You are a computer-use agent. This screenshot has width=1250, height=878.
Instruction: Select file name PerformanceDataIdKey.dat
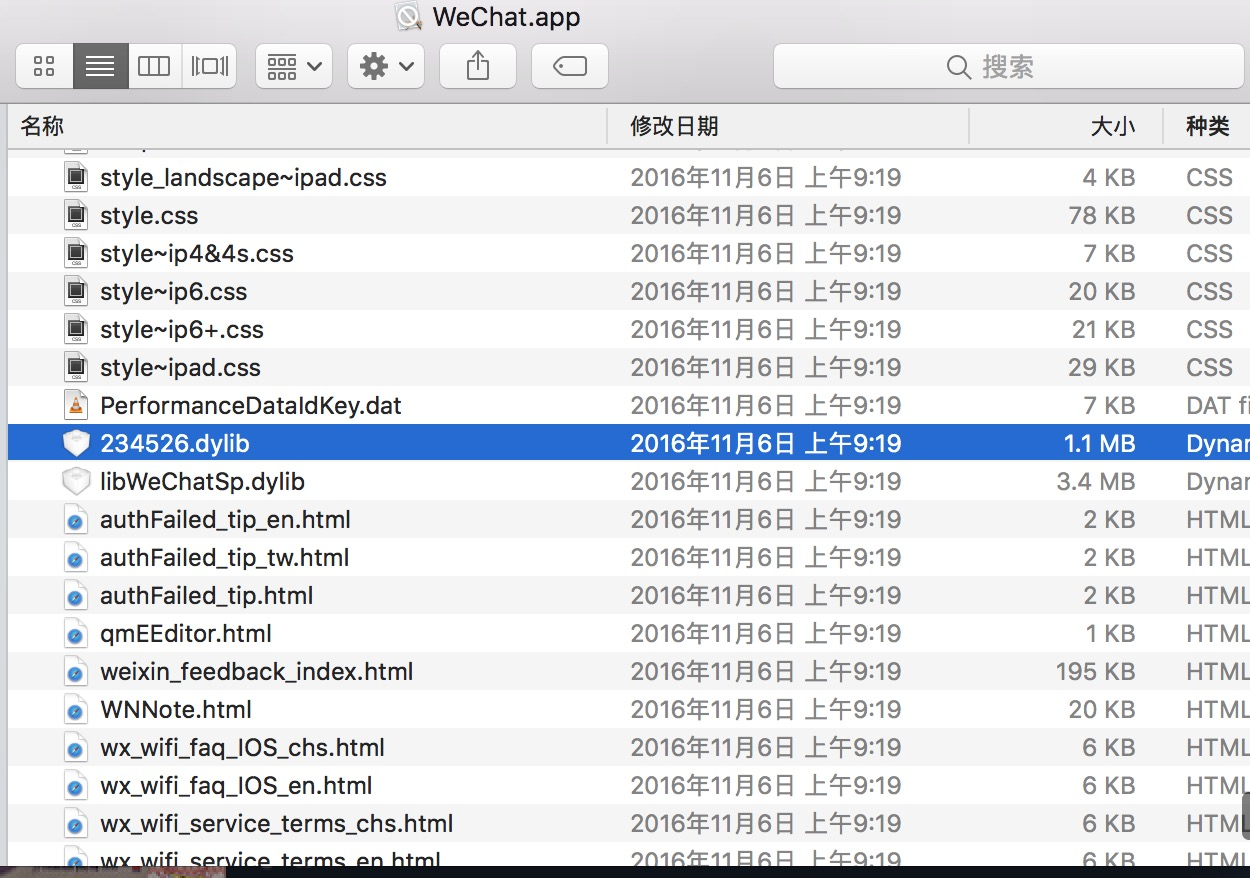point(251,406)
